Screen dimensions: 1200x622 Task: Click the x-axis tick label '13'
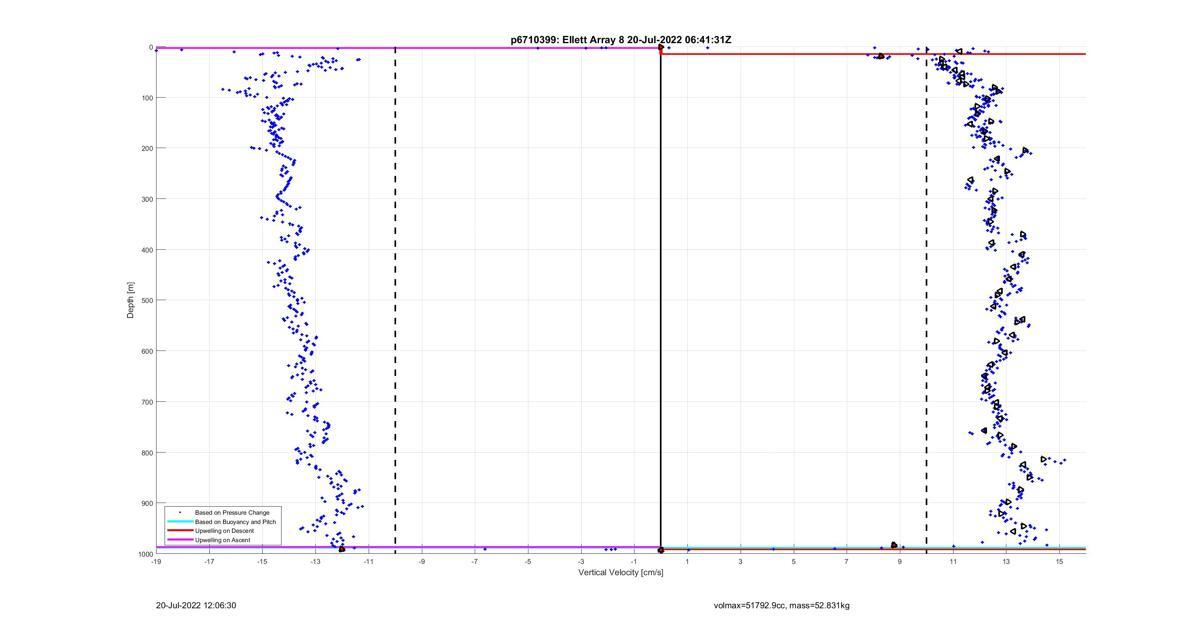coord(1006,562)
